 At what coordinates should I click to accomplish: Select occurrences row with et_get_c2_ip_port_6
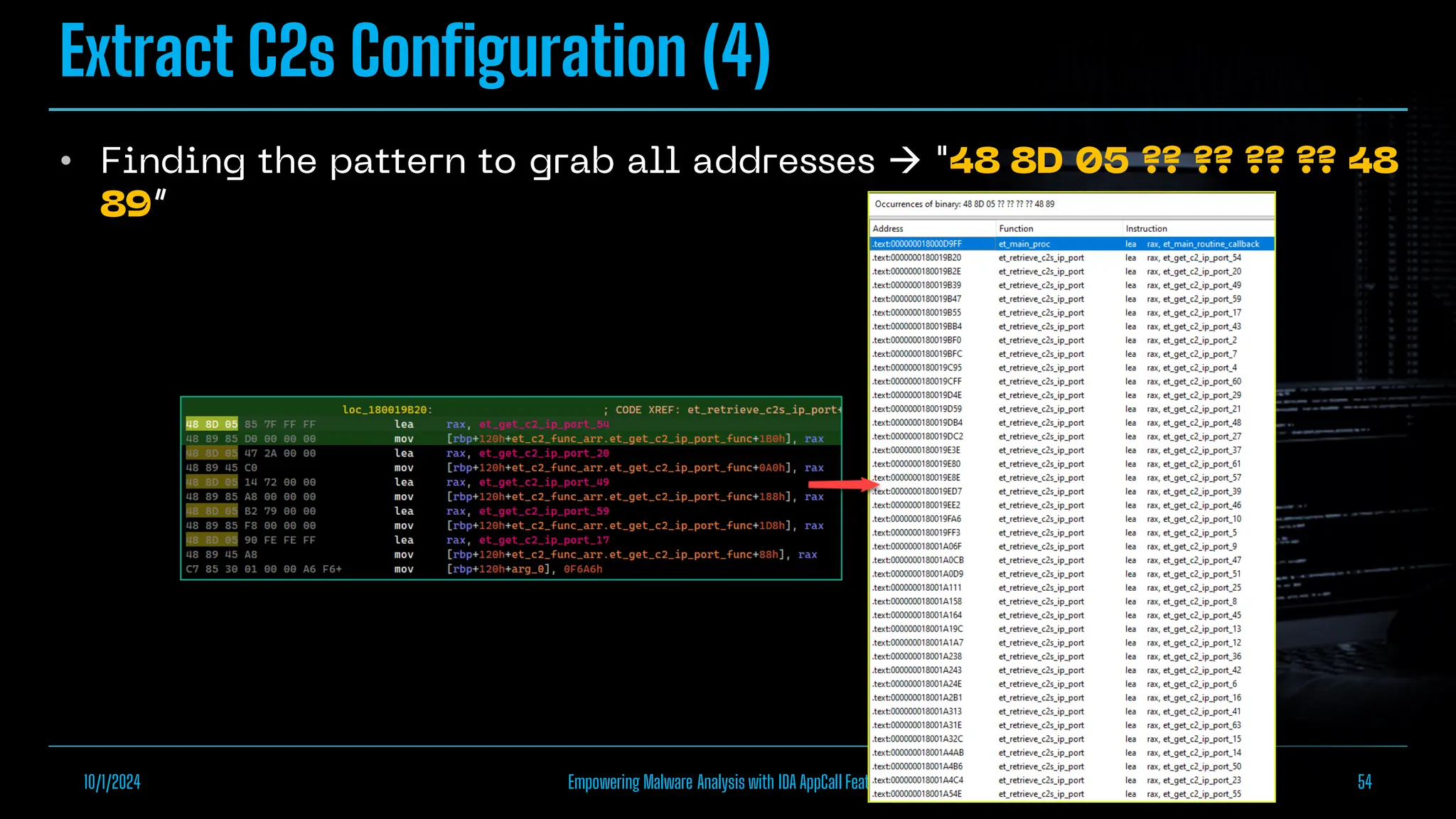pos(1072,684)
